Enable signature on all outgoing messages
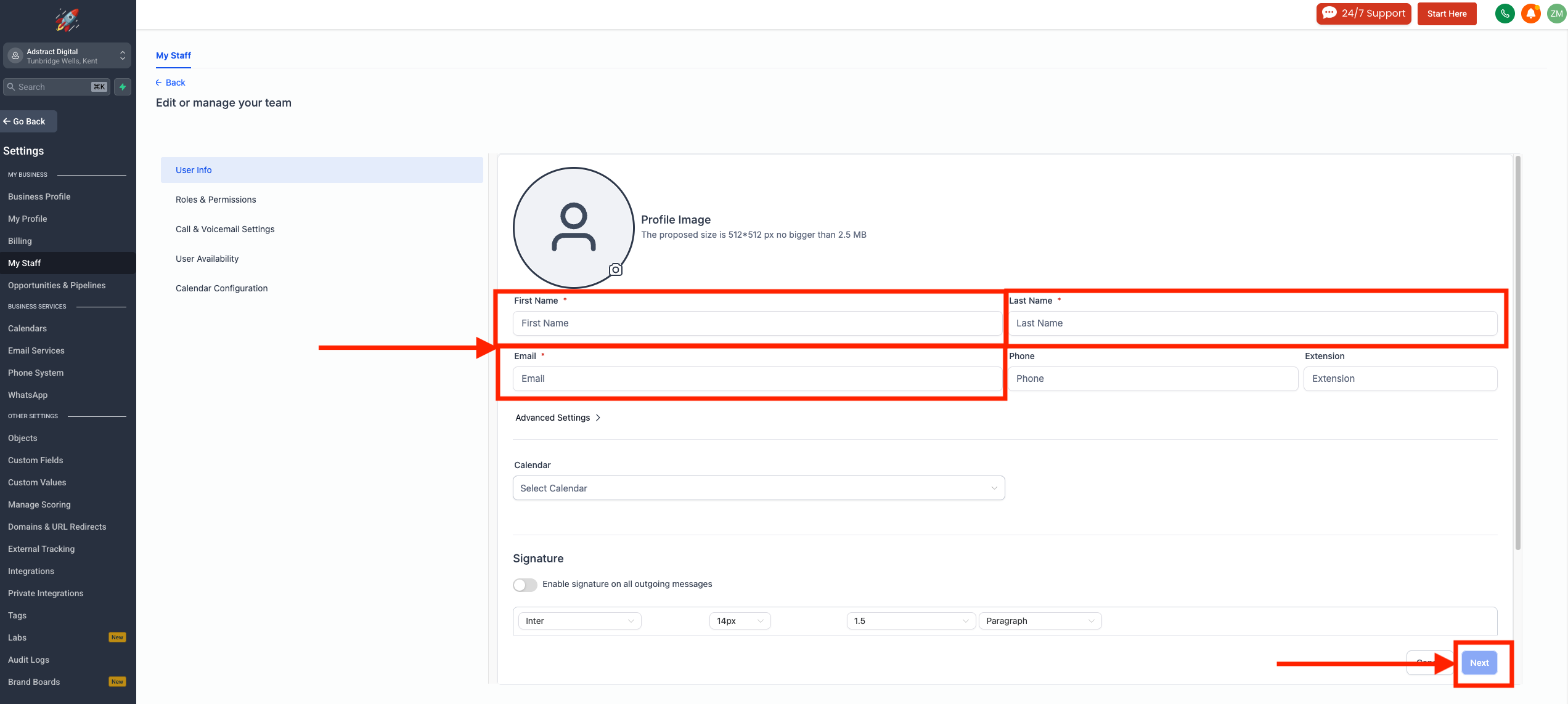The image size is (1568, 704). (x=525, y=585)
